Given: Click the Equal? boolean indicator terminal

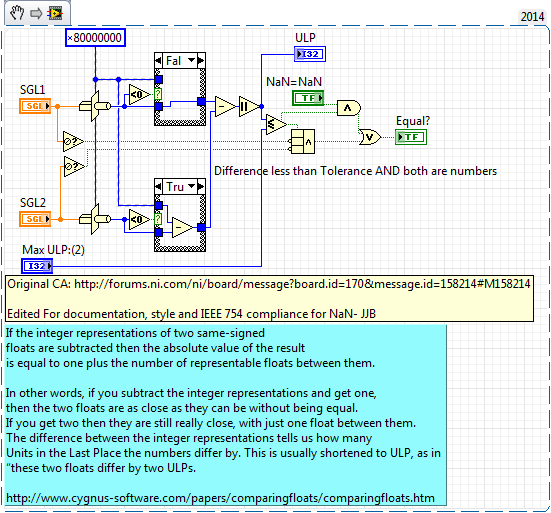Looking at the screenshot, I should coord(411,137).
